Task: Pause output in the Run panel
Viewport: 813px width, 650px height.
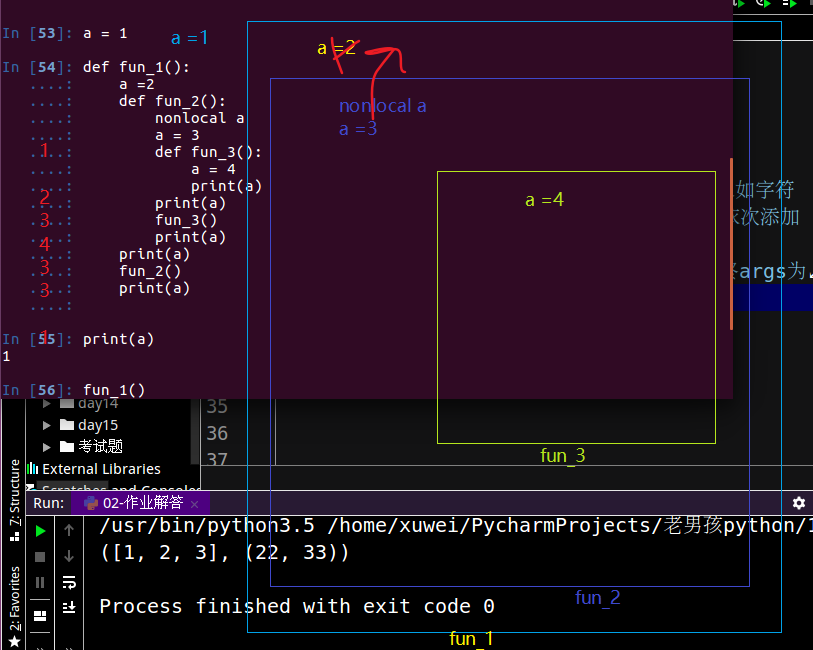Action: pyautogui.click(x=40, y=583)
